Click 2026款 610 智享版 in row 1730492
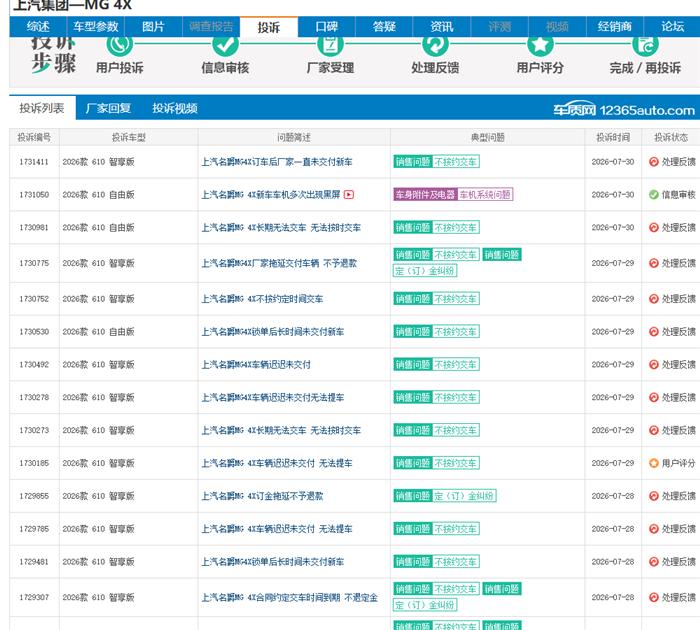 pyautogui.click(x=98, y=364)
